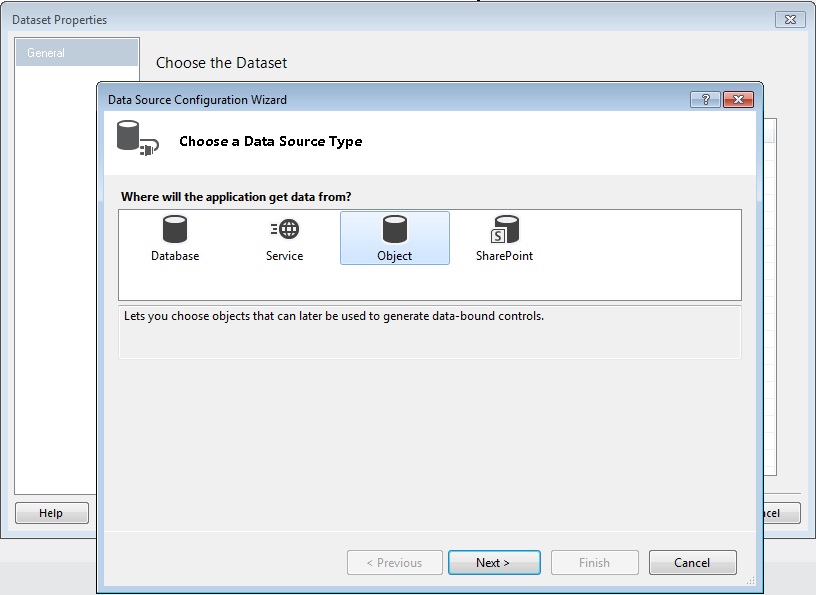Select the SharePoint data source icon
The image size is (816, 595).
pyautogui.click(x=504, y=231)
